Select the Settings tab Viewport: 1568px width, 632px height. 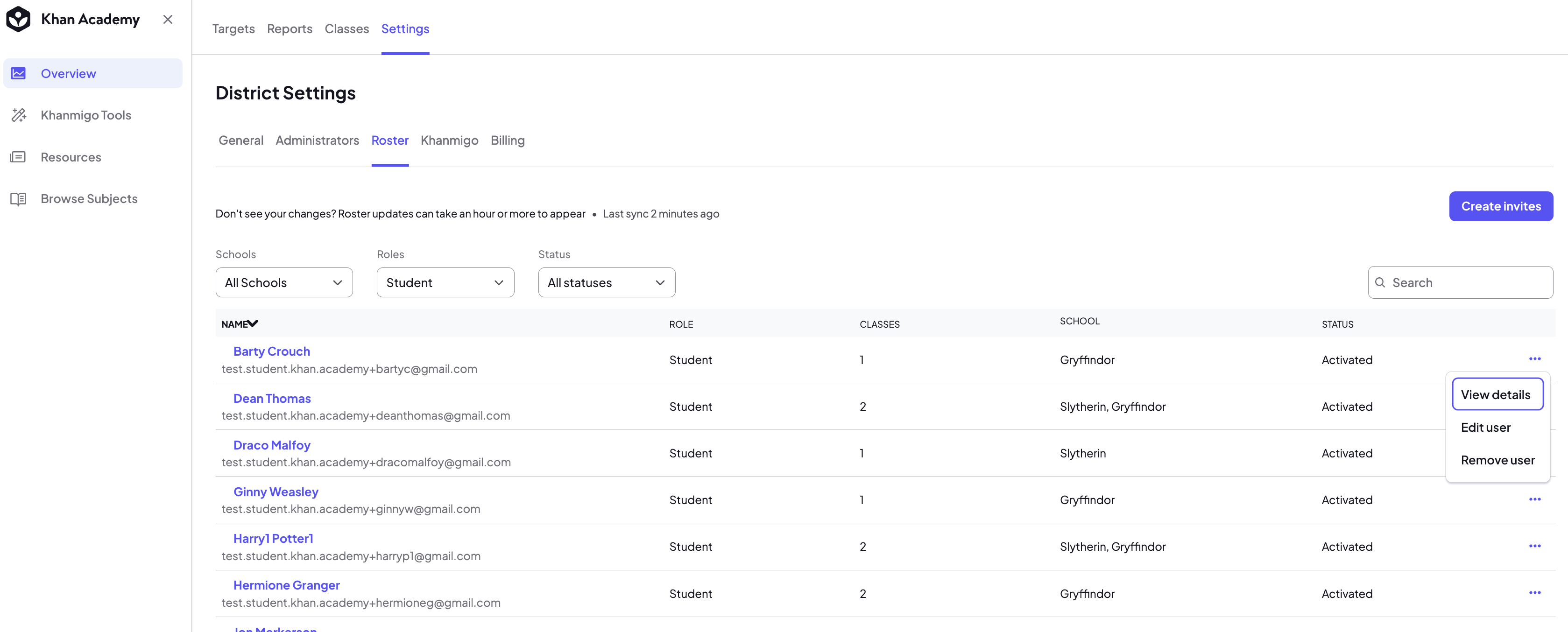405,28
